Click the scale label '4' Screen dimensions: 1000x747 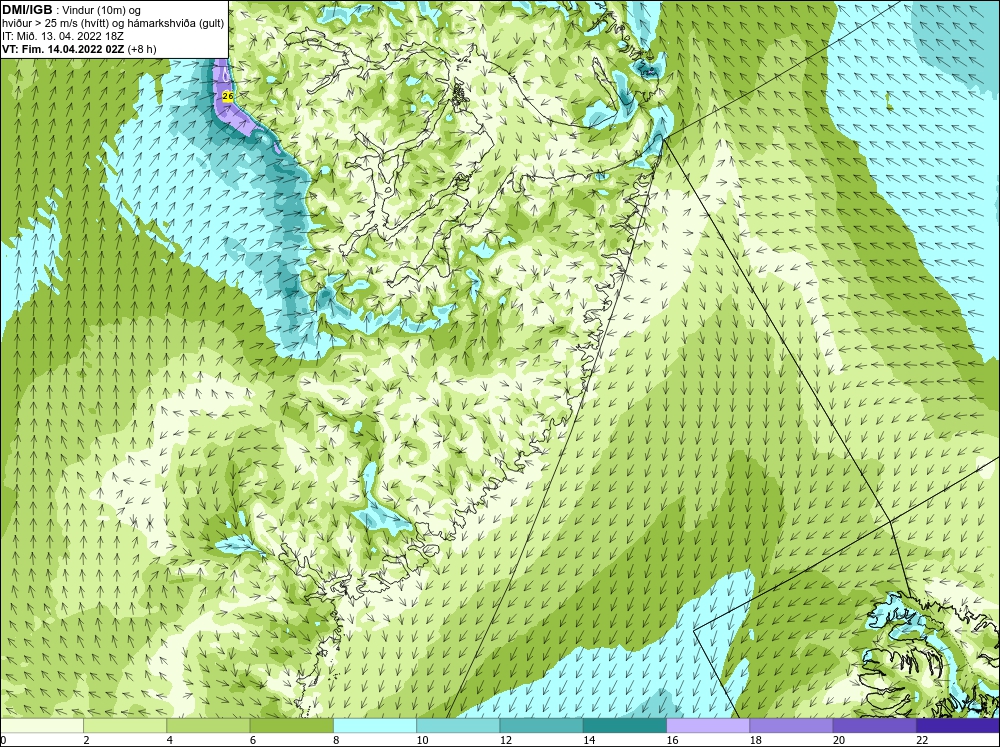(x=170, y=740)
